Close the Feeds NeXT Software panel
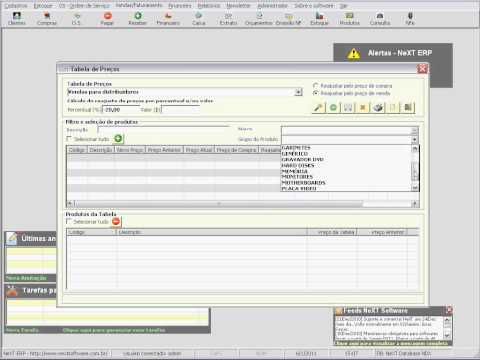480x360 pixels. click(x=449, y=310)
